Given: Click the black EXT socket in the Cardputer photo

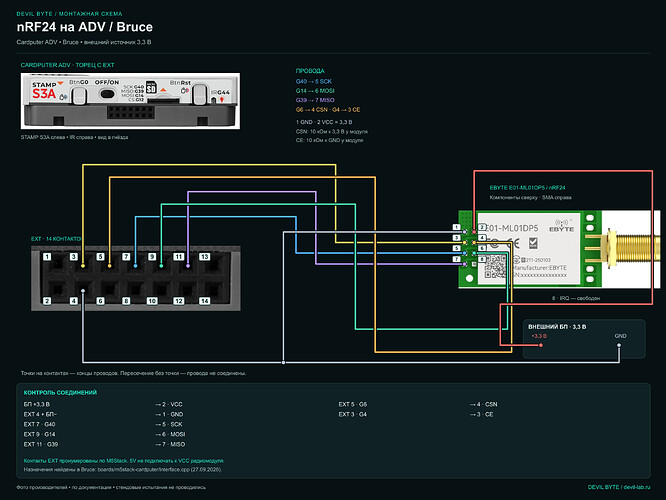Looking at the screenshot, I should (x=130, y=113).
